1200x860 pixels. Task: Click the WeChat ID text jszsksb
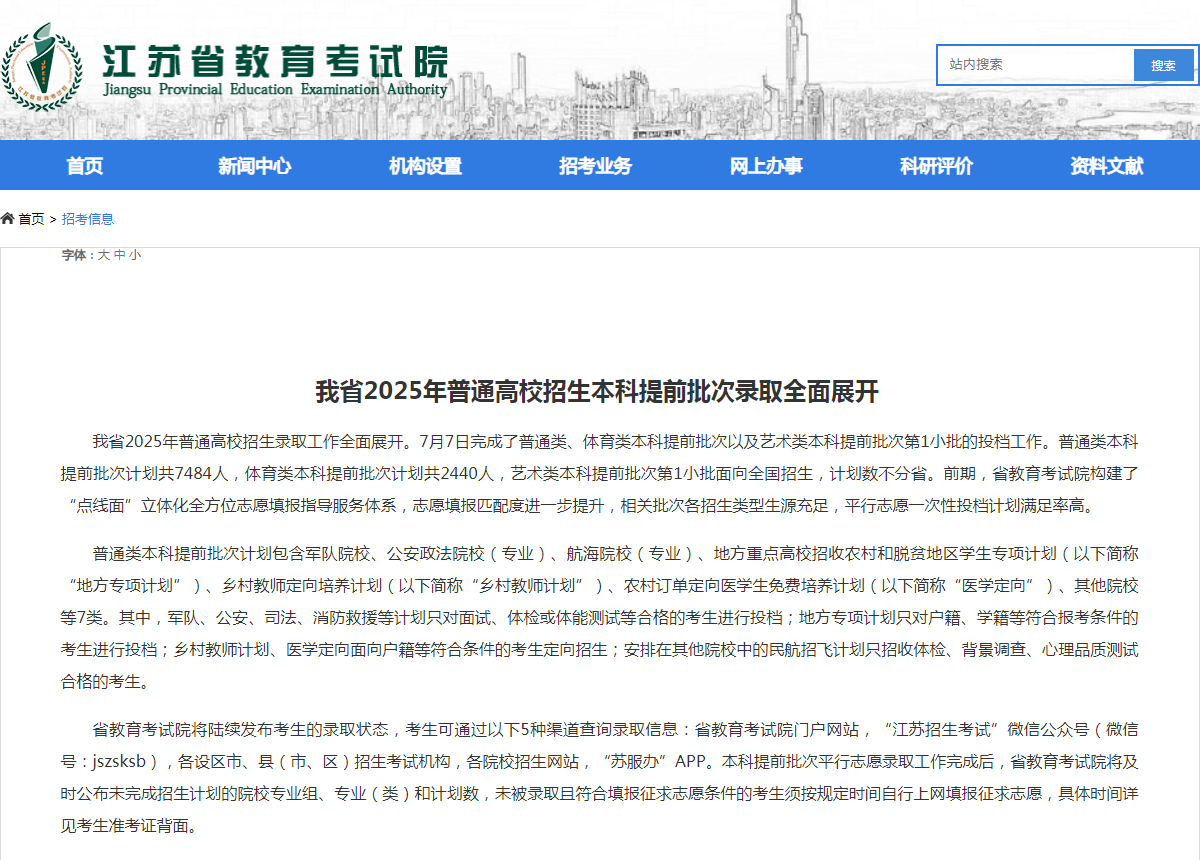tap(119, 761)
